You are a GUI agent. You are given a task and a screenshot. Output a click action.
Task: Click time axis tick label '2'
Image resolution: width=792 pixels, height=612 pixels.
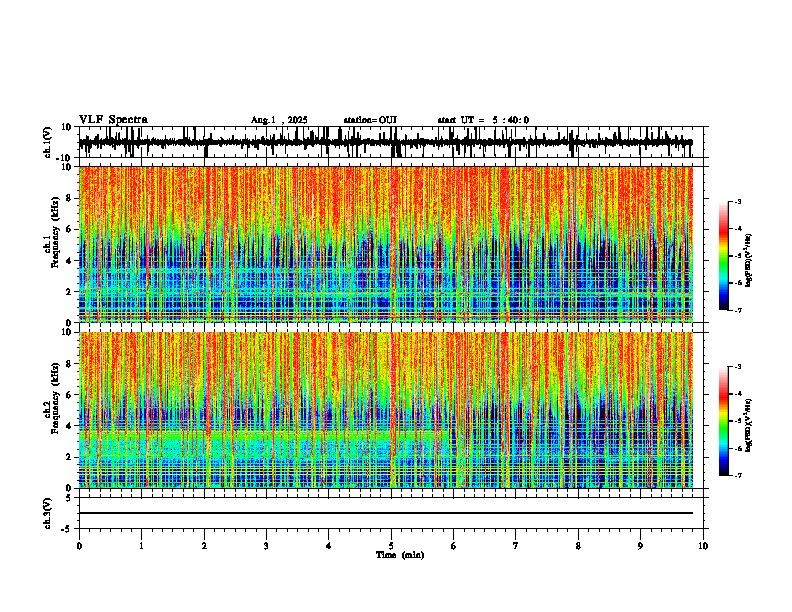(204, 546)
